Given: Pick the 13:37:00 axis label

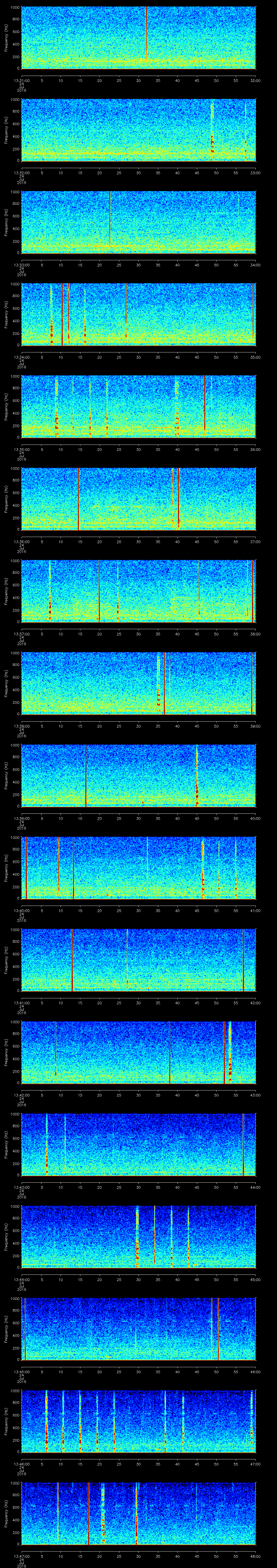Looking at the screenshot, I should tap(21, 634).
